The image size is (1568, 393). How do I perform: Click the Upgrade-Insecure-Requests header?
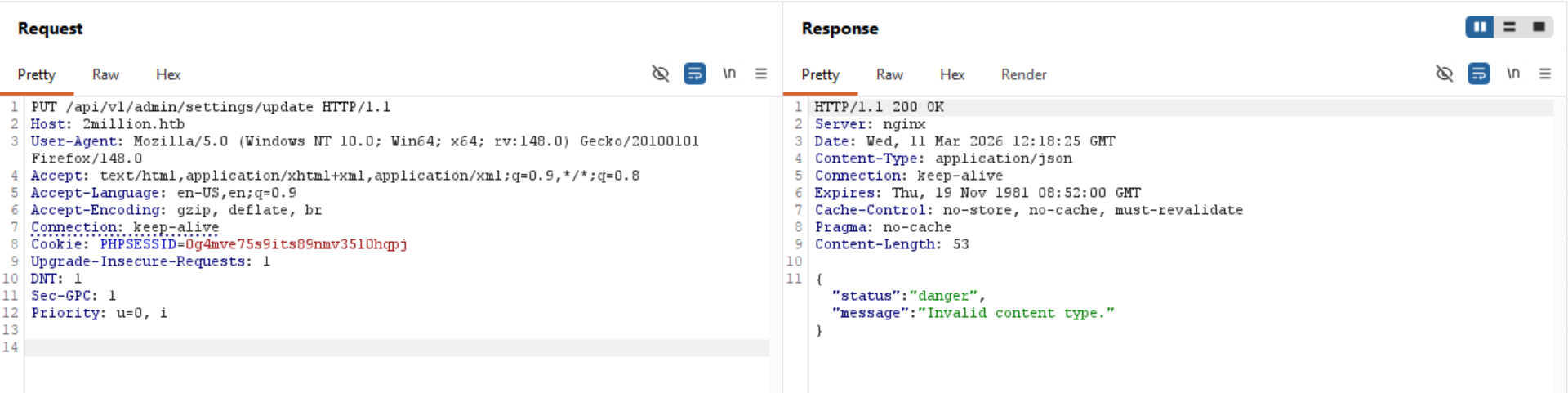(150, 261)
